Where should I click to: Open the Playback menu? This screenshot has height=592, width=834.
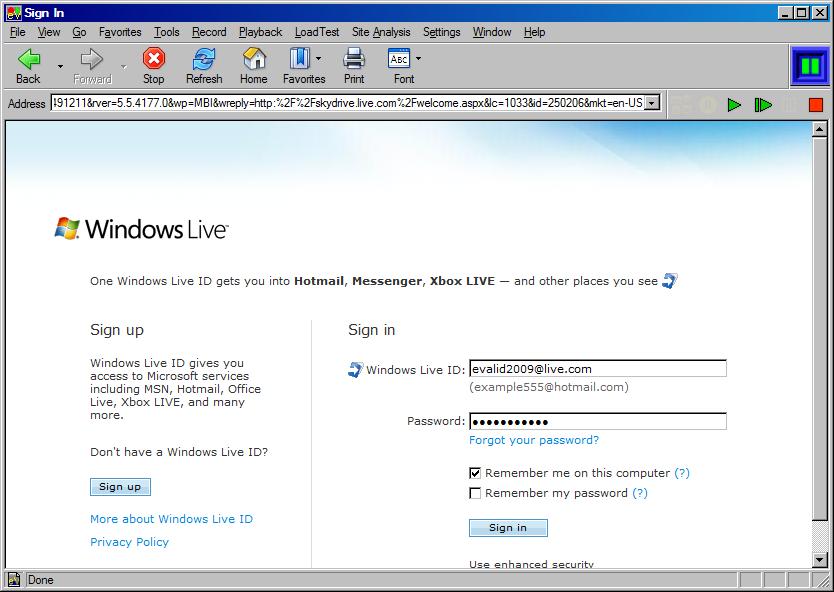[260, 31]
